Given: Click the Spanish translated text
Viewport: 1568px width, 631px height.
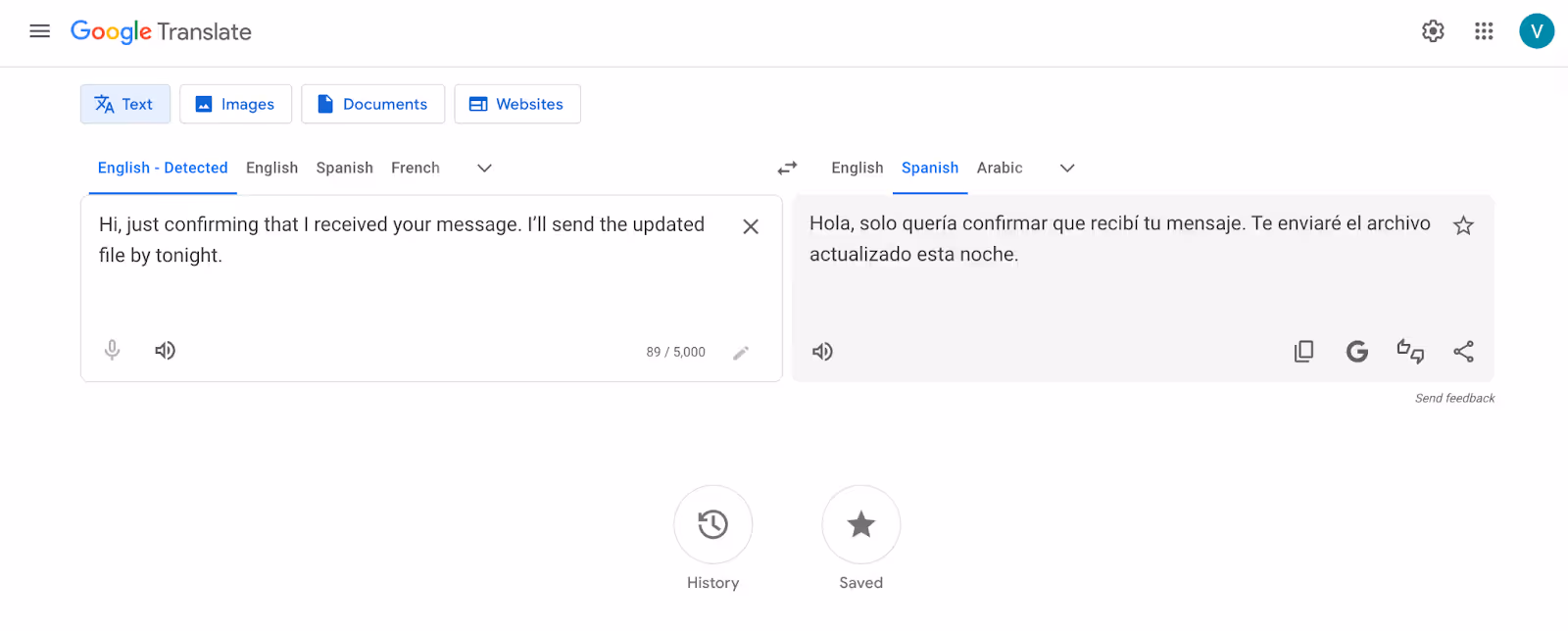Looking at the screenshot, I should click(x=1120, y=239).
